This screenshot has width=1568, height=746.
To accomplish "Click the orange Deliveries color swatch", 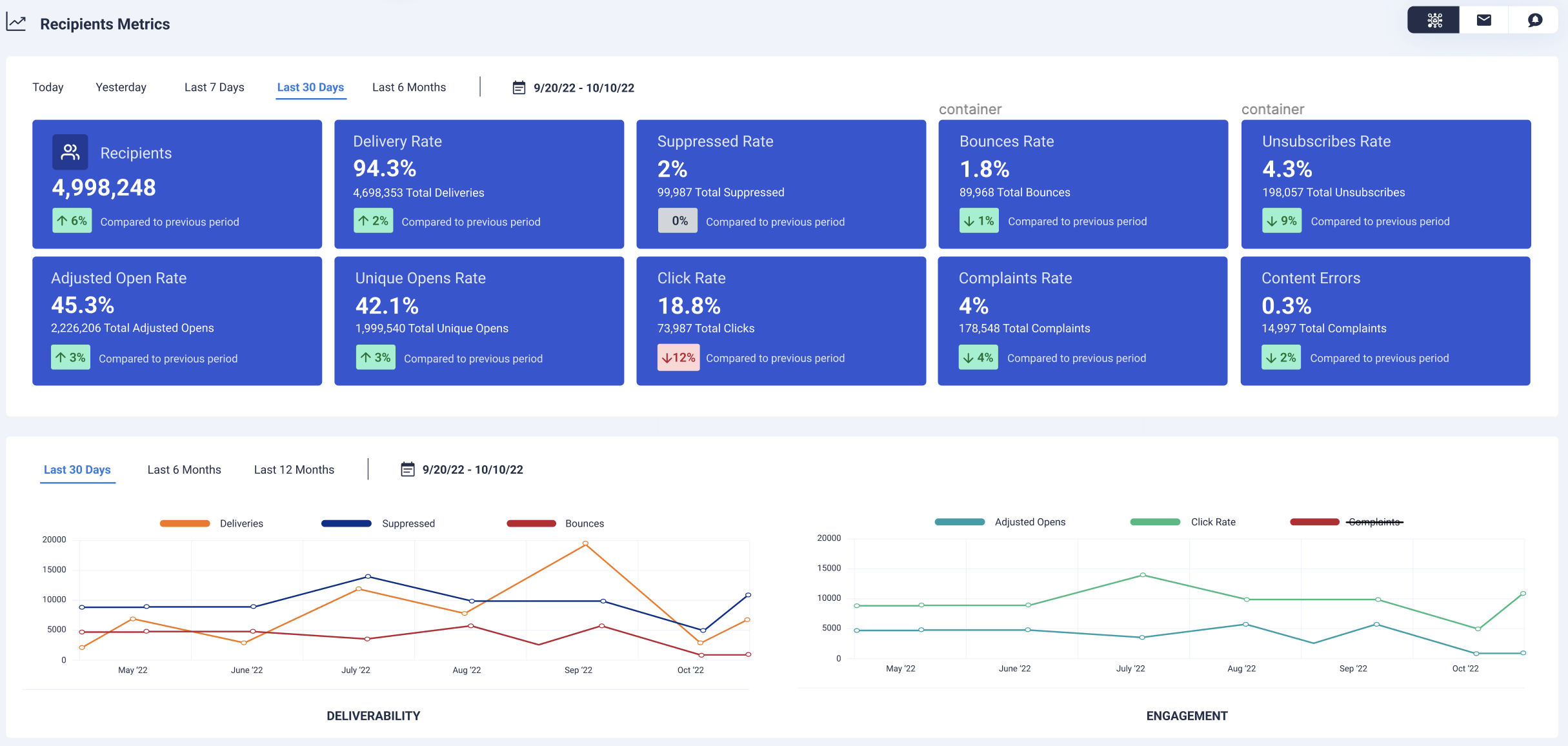I will point(185,523).
